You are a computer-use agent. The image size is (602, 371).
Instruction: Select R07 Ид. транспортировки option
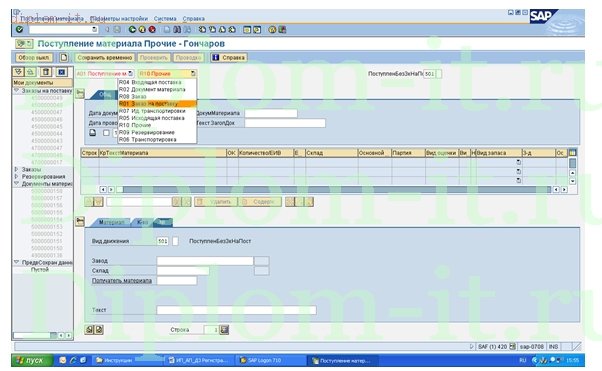[x=157, y=111]
